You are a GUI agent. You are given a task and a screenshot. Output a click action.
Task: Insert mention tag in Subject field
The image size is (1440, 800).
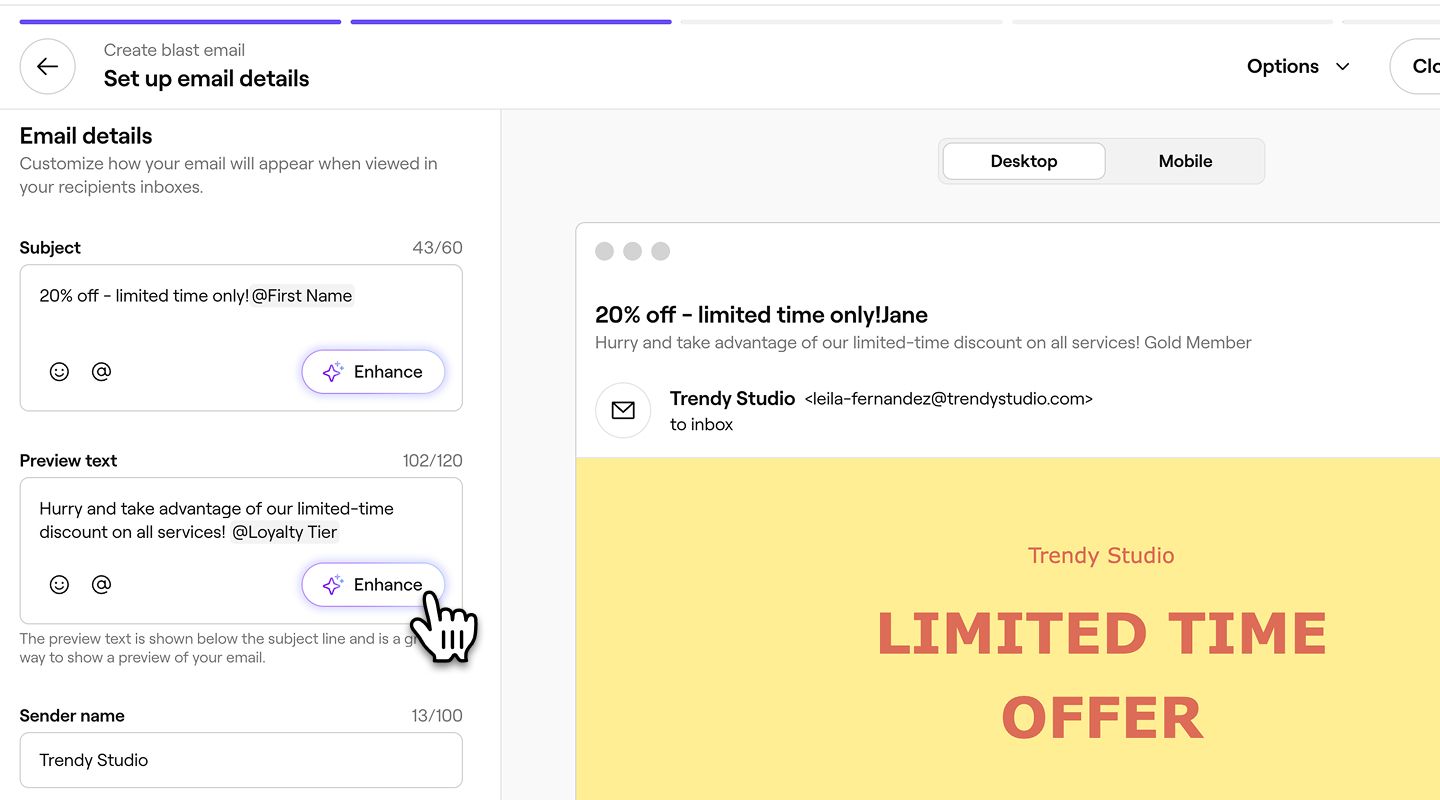101,372
